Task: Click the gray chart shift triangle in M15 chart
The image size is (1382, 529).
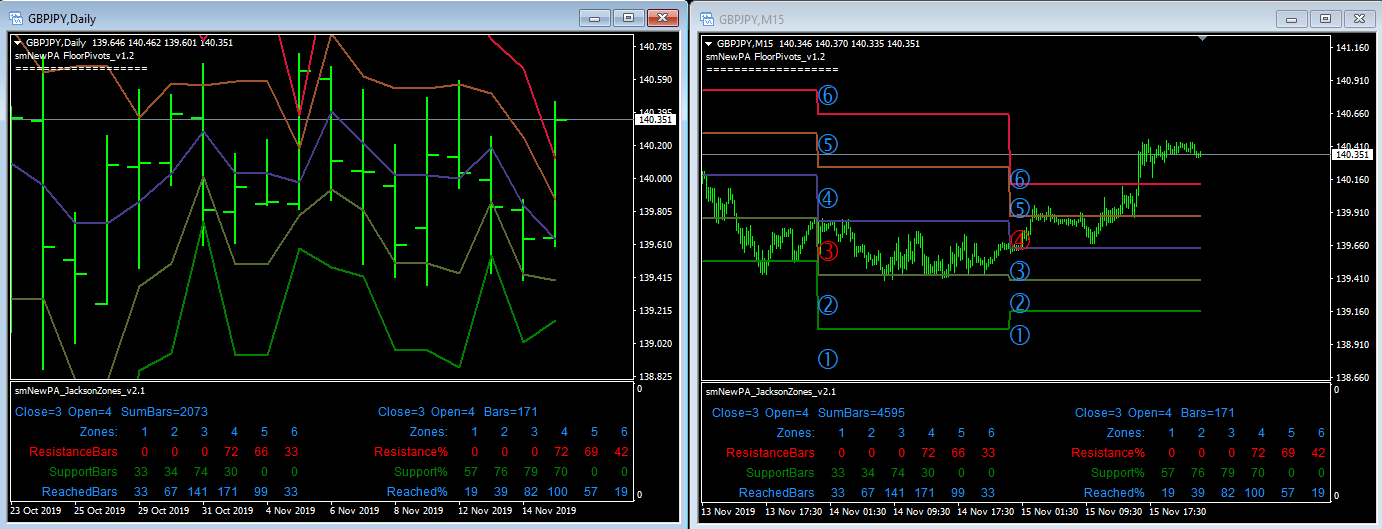Action: pos(1202,38)
